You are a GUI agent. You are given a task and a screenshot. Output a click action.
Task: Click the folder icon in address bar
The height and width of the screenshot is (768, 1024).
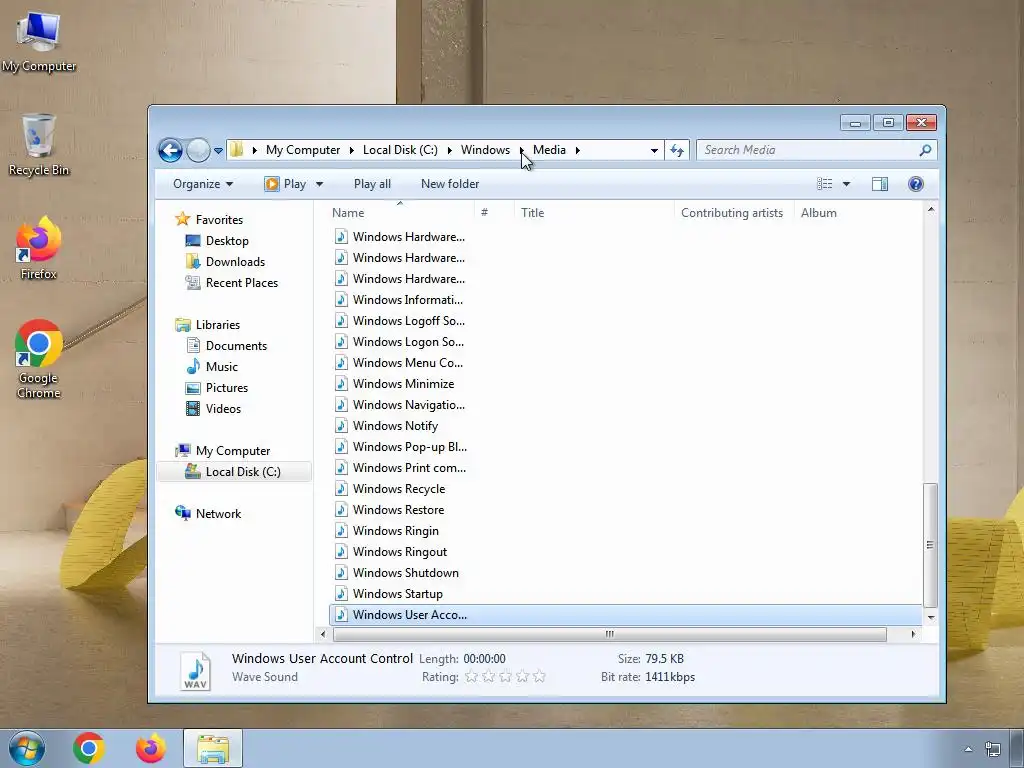coord(236,150)
